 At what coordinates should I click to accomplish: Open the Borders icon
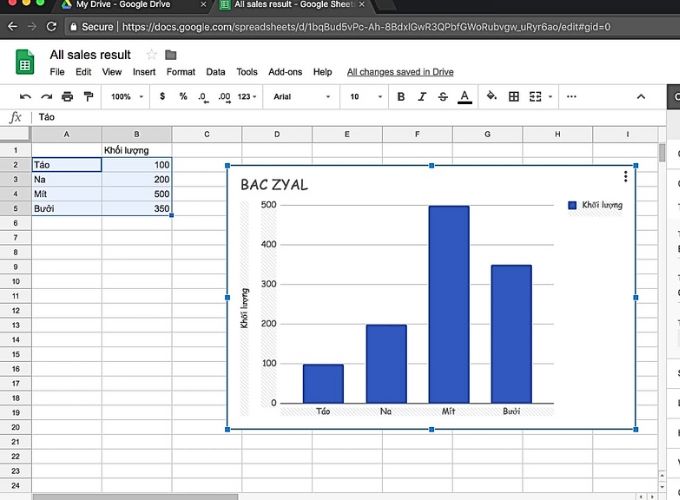tap(513, 96)
